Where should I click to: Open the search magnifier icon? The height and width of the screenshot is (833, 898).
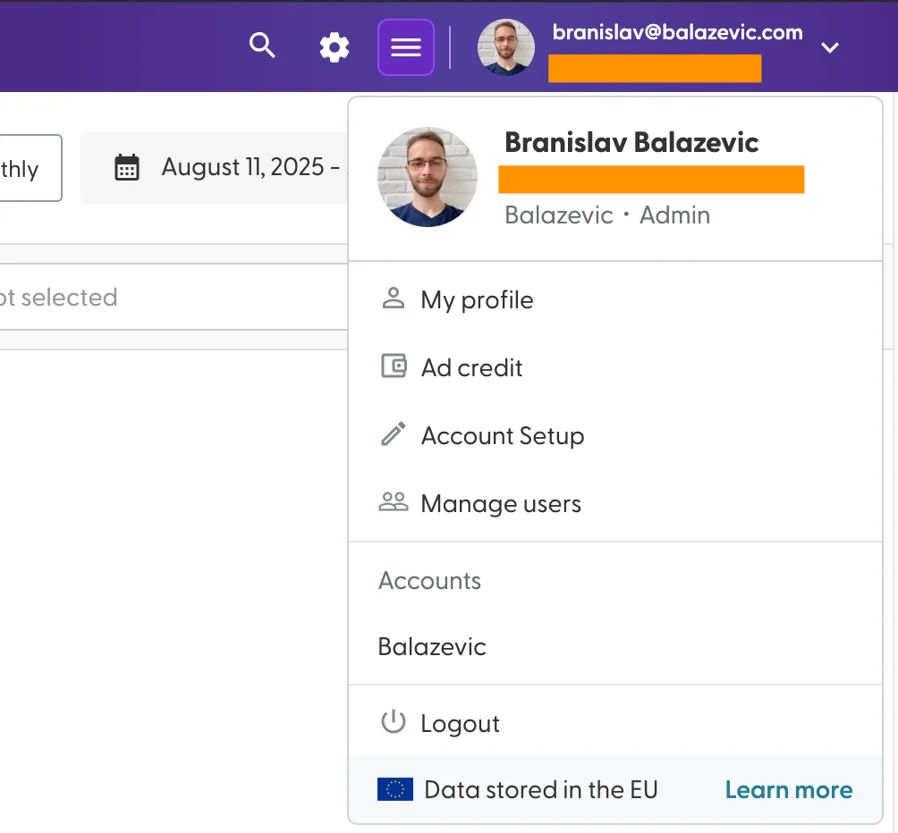click(262, 45)
